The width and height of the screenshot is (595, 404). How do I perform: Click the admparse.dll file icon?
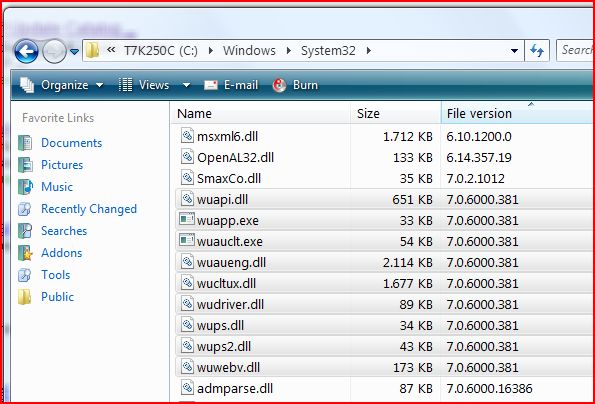click(x=187, y=387)
